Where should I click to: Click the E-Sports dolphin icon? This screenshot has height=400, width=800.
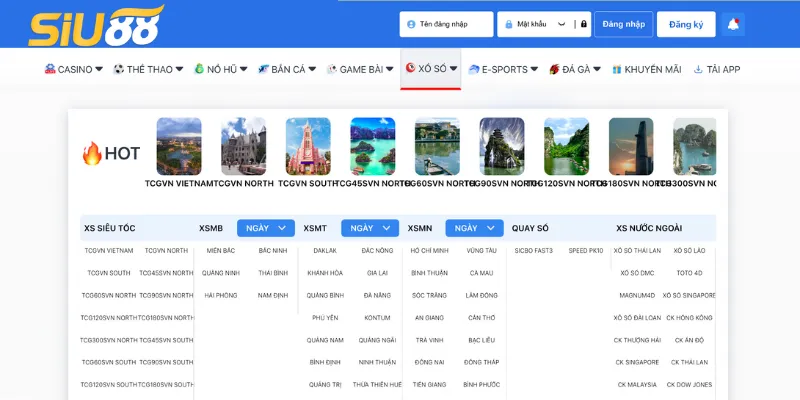pos(474,69)
